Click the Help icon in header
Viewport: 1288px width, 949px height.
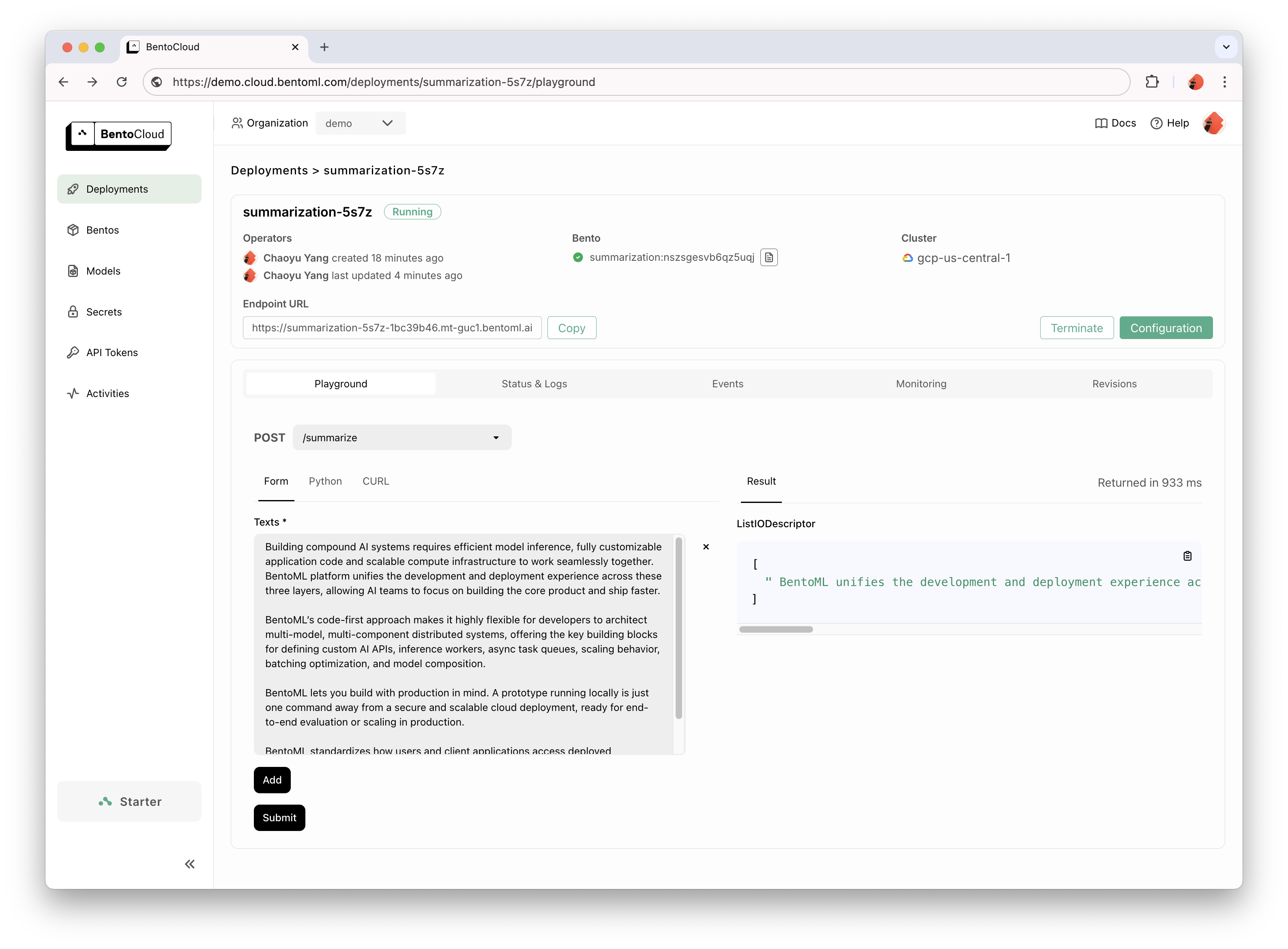coord(1156,122)
